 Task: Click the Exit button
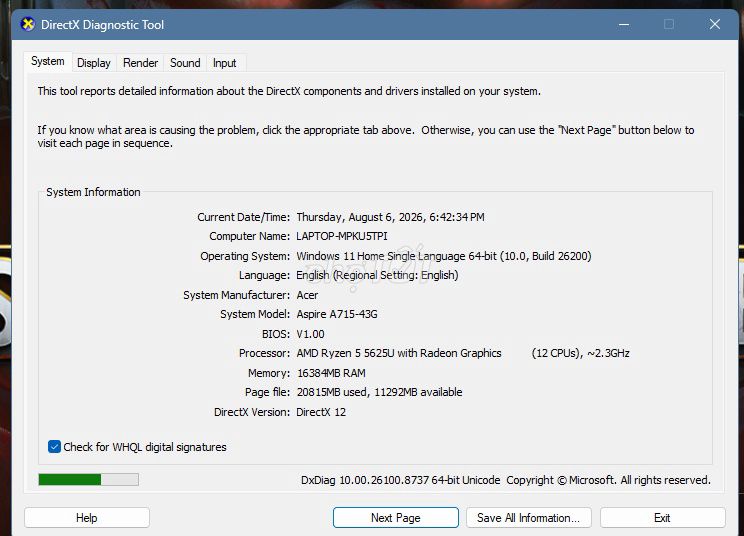(x=662, y=518)
